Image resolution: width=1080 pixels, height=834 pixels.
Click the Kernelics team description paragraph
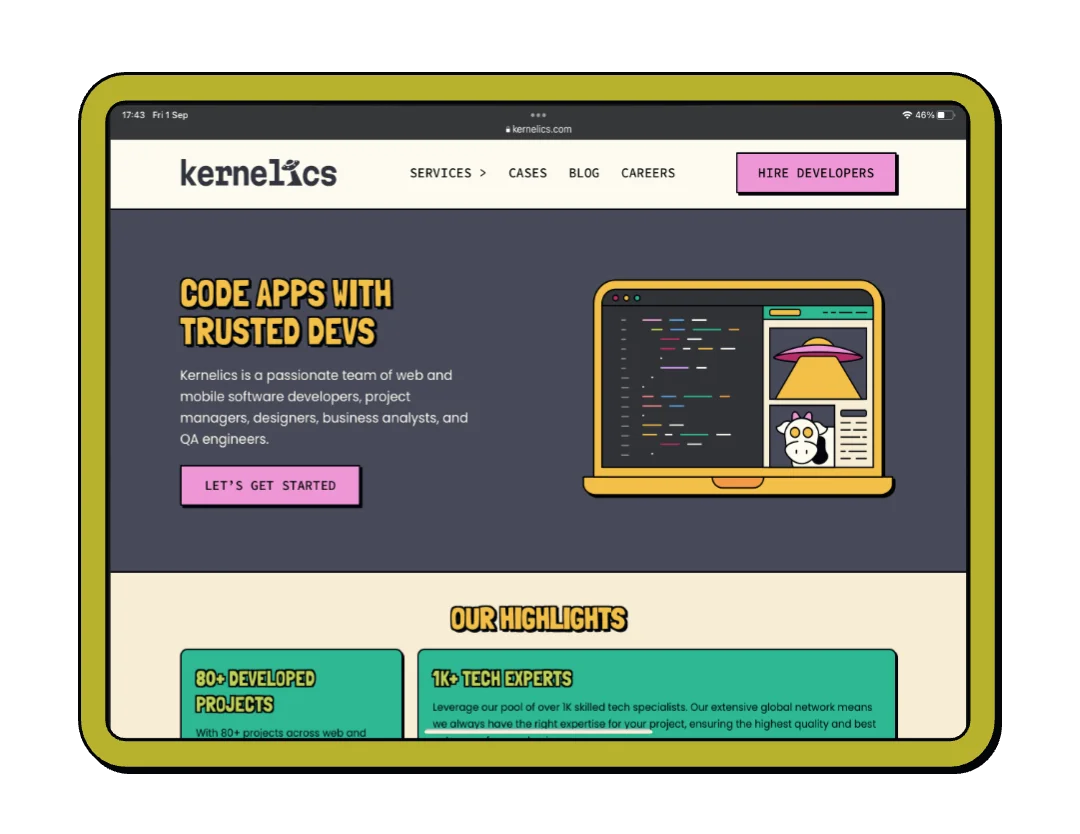pos(324,407)
